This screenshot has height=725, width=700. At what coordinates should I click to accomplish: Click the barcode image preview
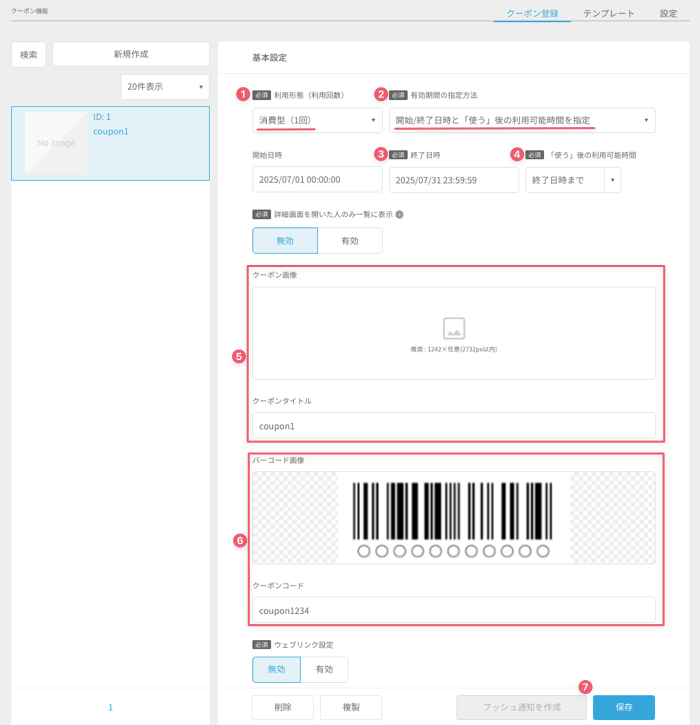454,518
